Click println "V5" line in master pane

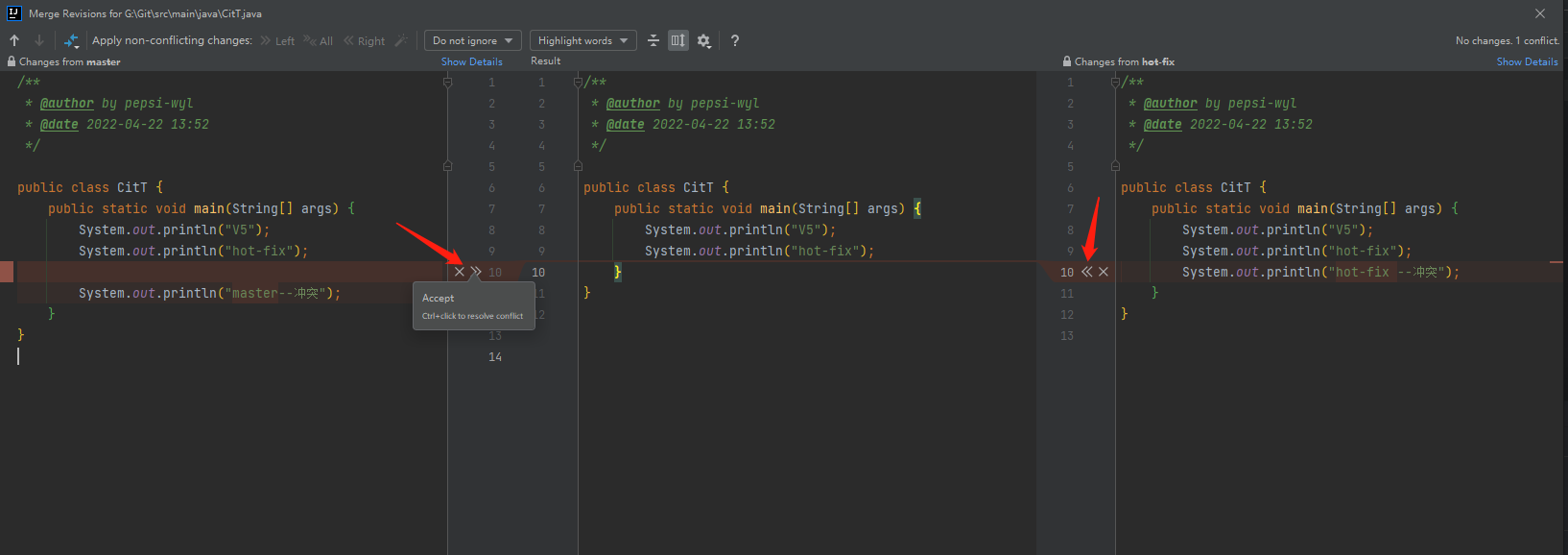click(174, 229)
